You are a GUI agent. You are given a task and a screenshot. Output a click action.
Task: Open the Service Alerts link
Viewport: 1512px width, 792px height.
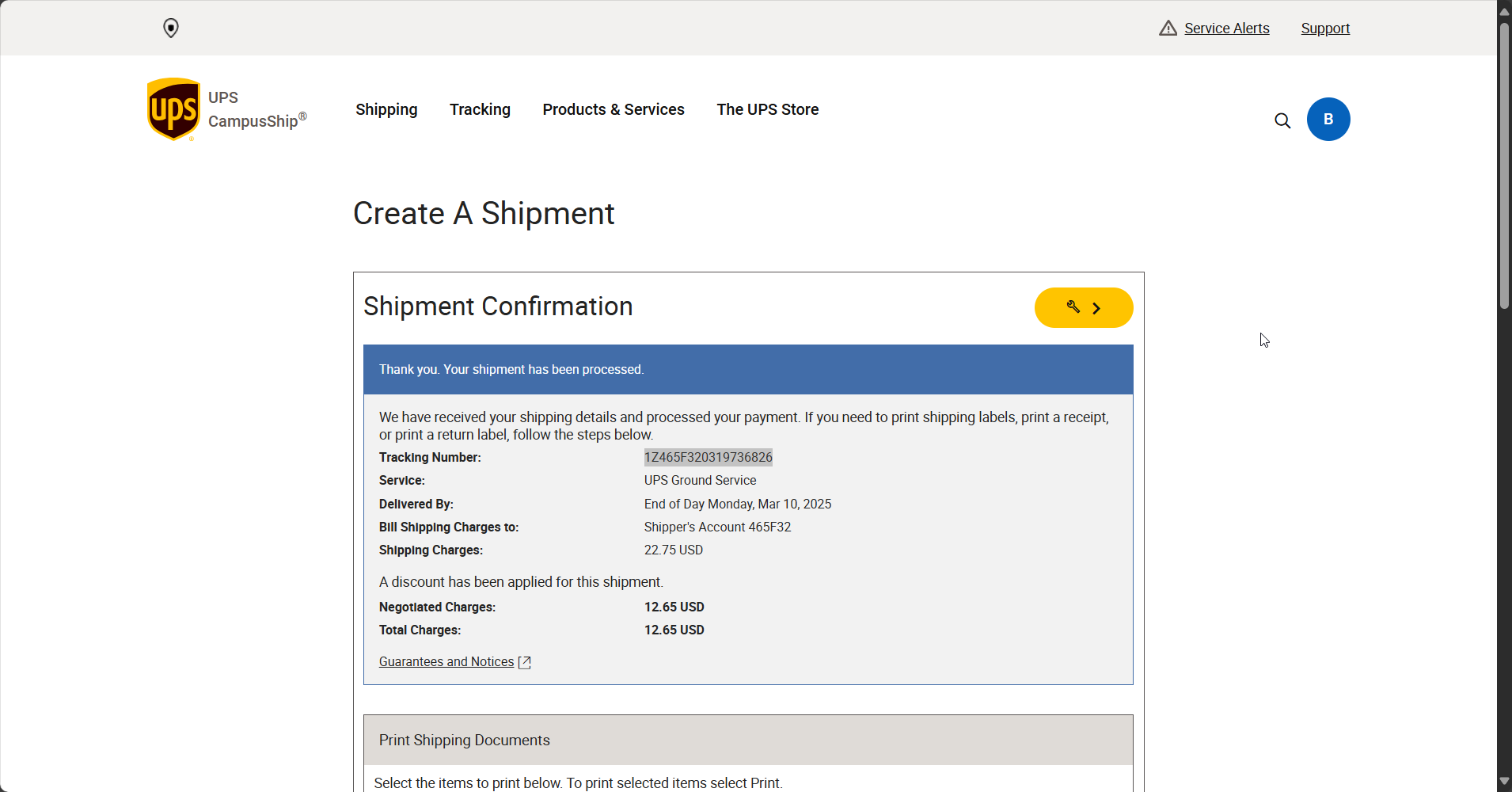[1226, 29]
